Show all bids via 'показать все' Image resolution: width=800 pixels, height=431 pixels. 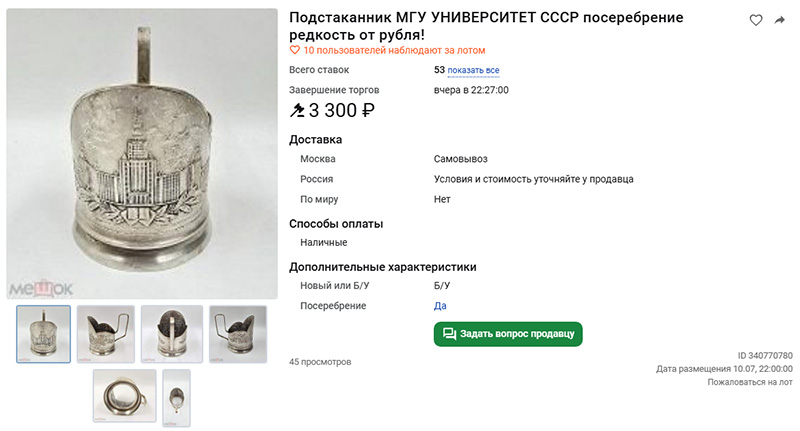click(473, 70)
